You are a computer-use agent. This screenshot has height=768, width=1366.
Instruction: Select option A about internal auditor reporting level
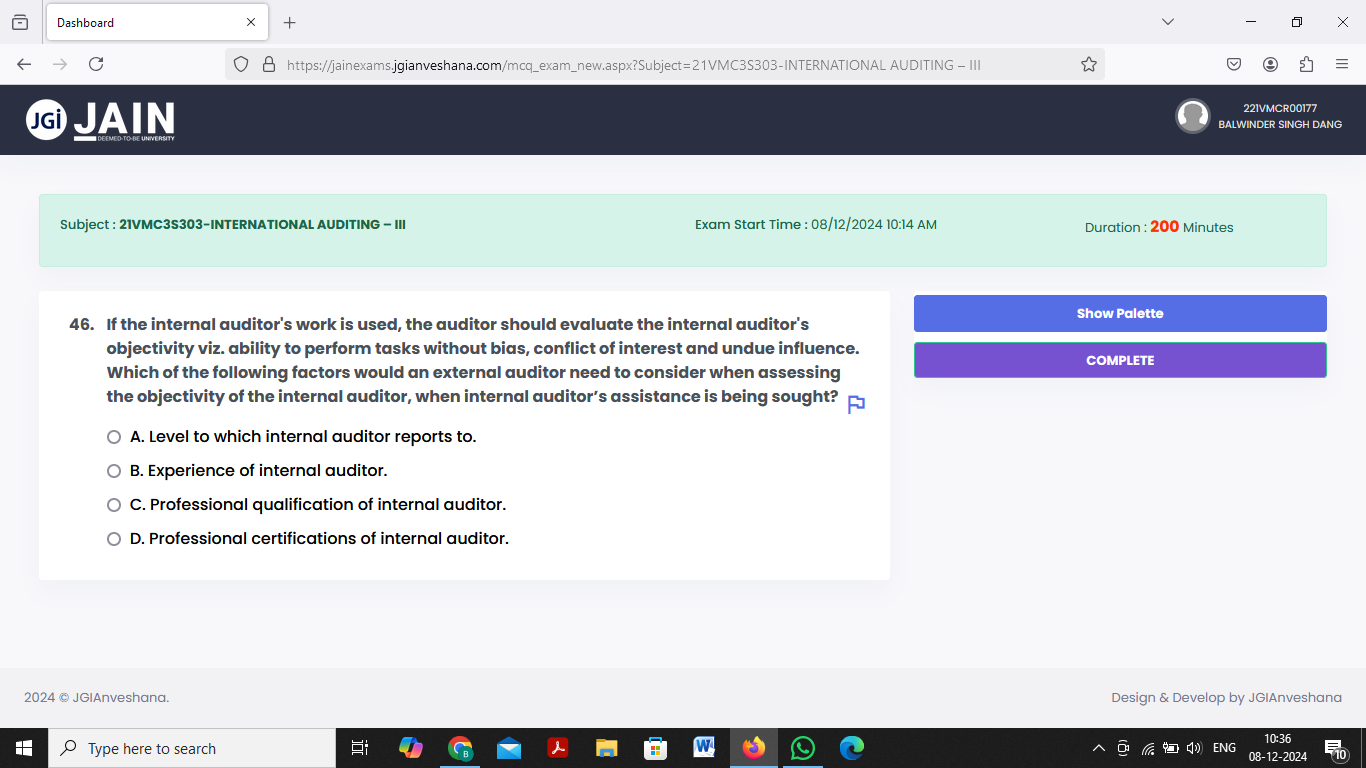(113, 436)
